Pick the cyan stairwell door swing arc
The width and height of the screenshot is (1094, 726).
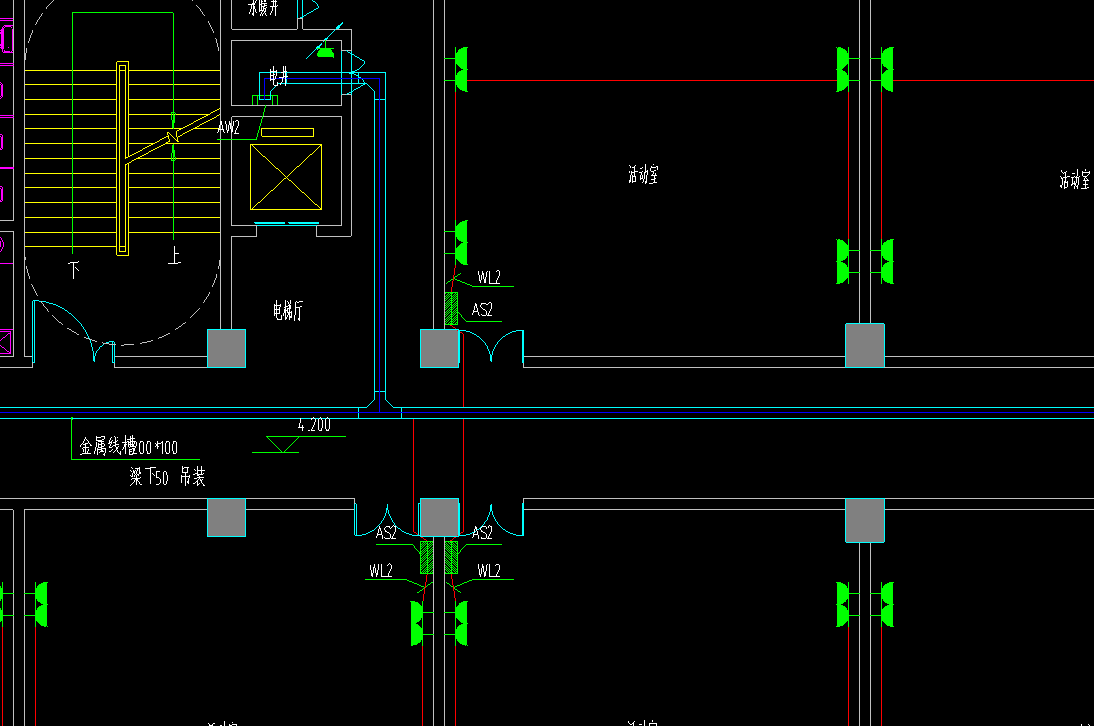[74, 331]
